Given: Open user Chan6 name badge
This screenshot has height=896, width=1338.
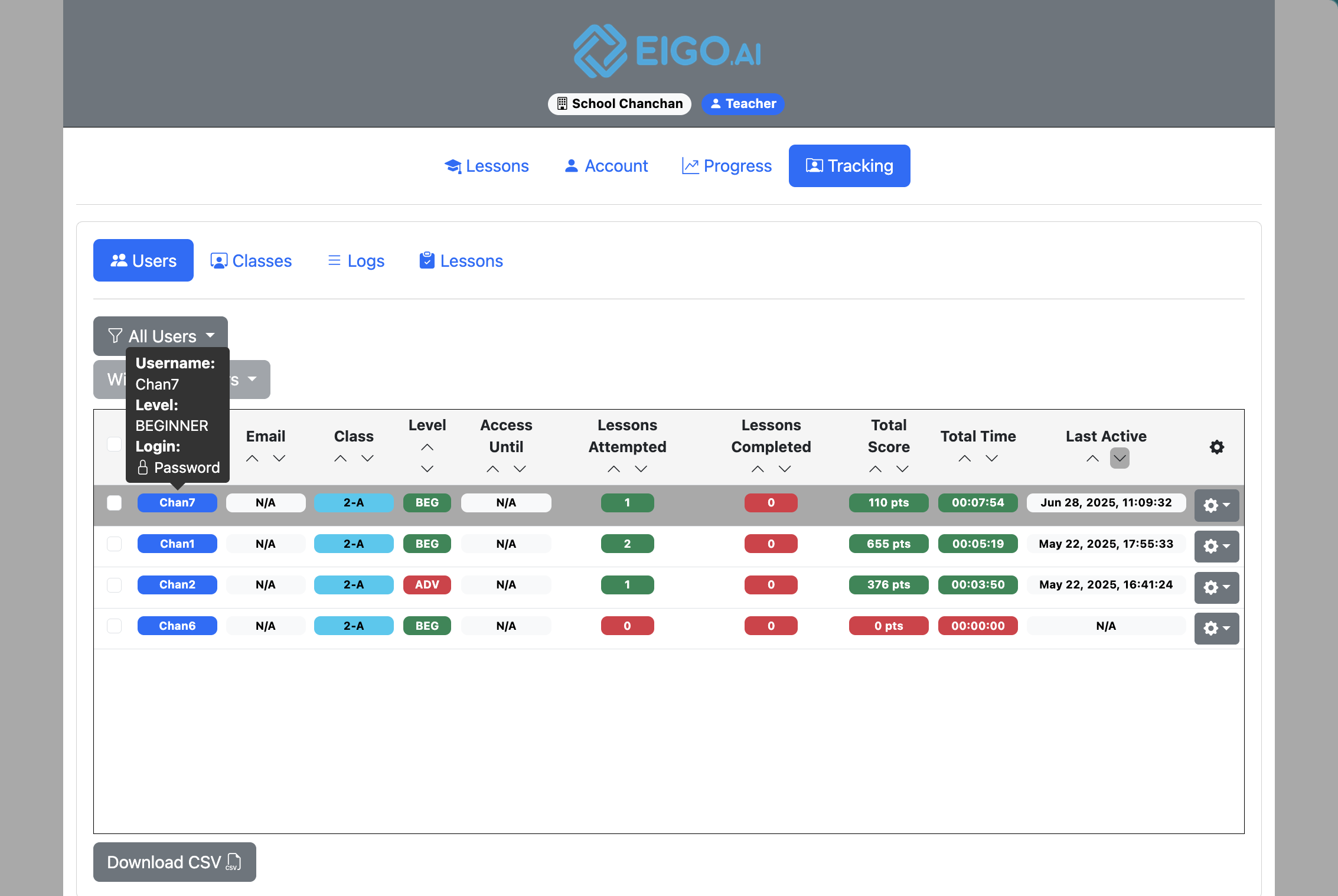Looking at the screenshot, I should pos(177,626).
